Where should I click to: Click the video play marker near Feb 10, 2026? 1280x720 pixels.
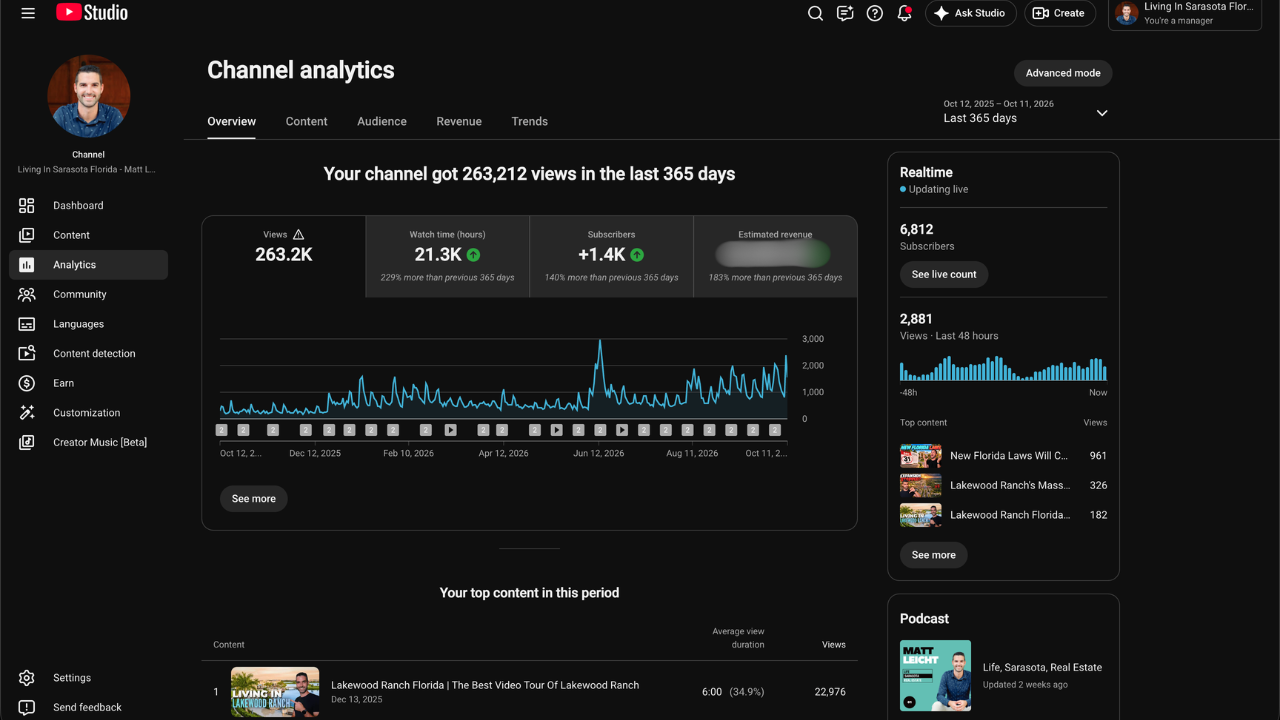[451, 430]
